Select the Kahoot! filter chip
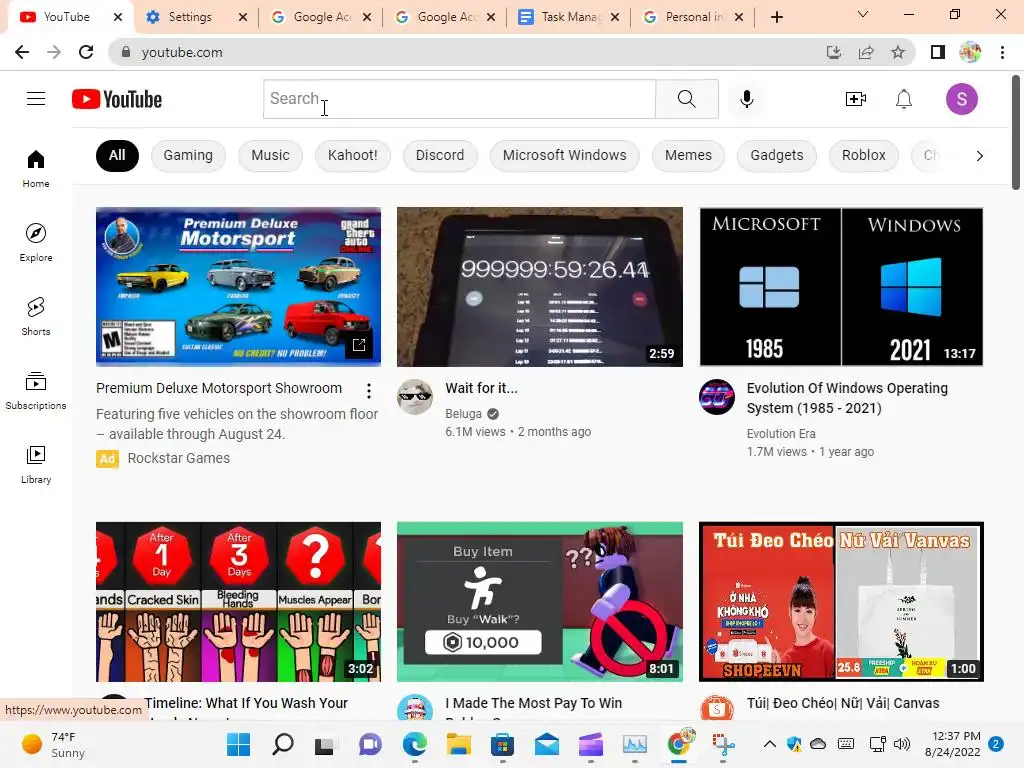 (353, 155)
